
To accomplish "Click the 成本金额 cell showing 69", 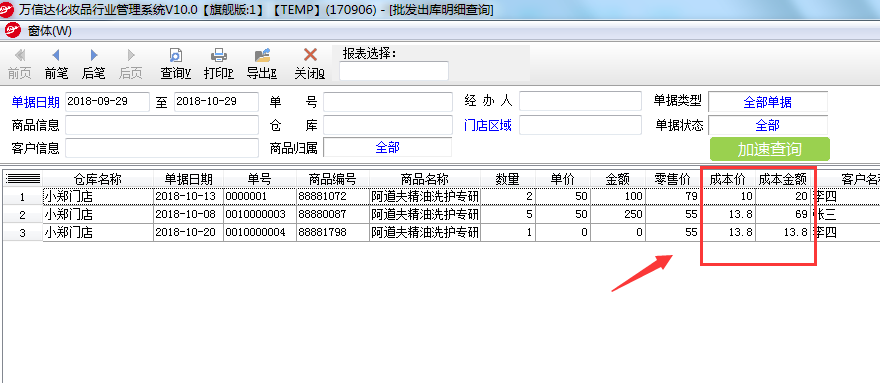I will pyautogui.click(x=783, y=215).
